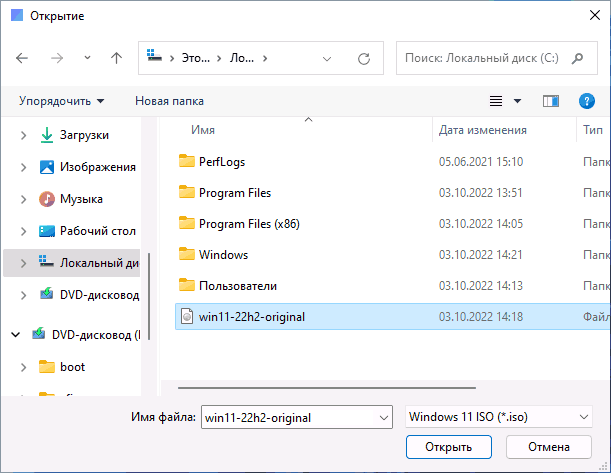This screenshot has width=611, height=473.
Task: Expand the 'boot' tree node
Action: [x=23, y=367]
